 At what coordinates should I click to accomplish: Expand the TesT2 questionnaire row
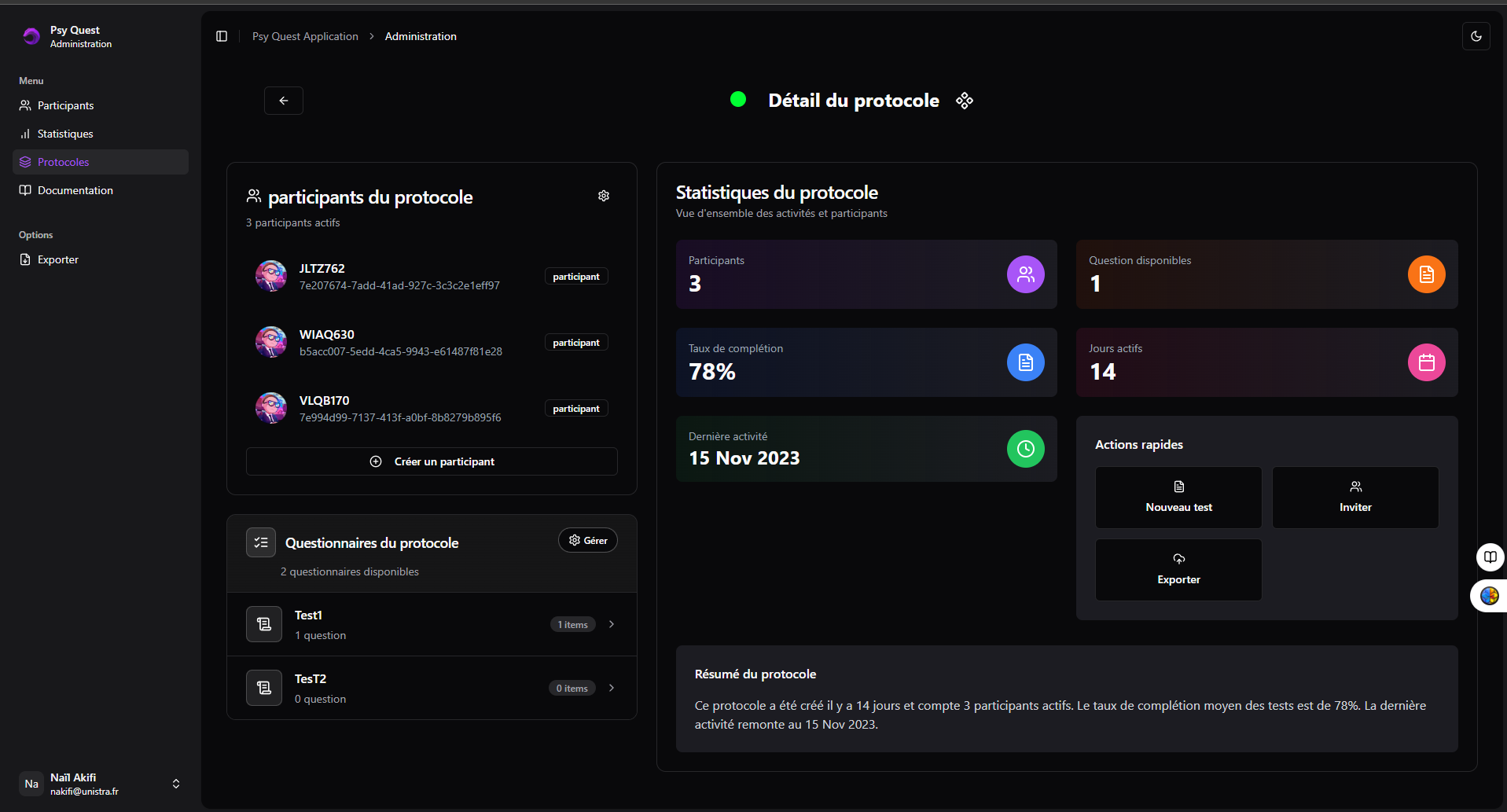coord(612,688)
